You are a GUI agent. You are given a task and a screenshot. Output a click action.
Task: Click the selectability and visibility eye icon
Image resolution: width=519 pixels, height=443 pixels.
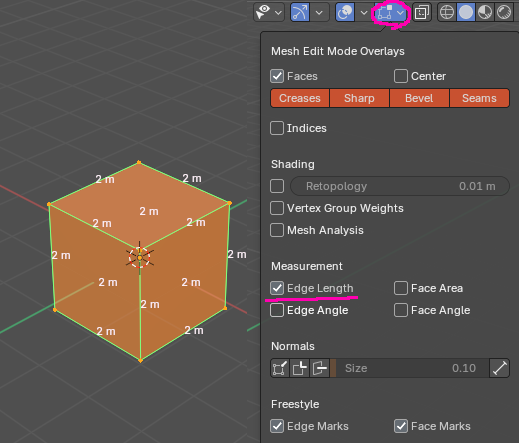coord(263,12)
